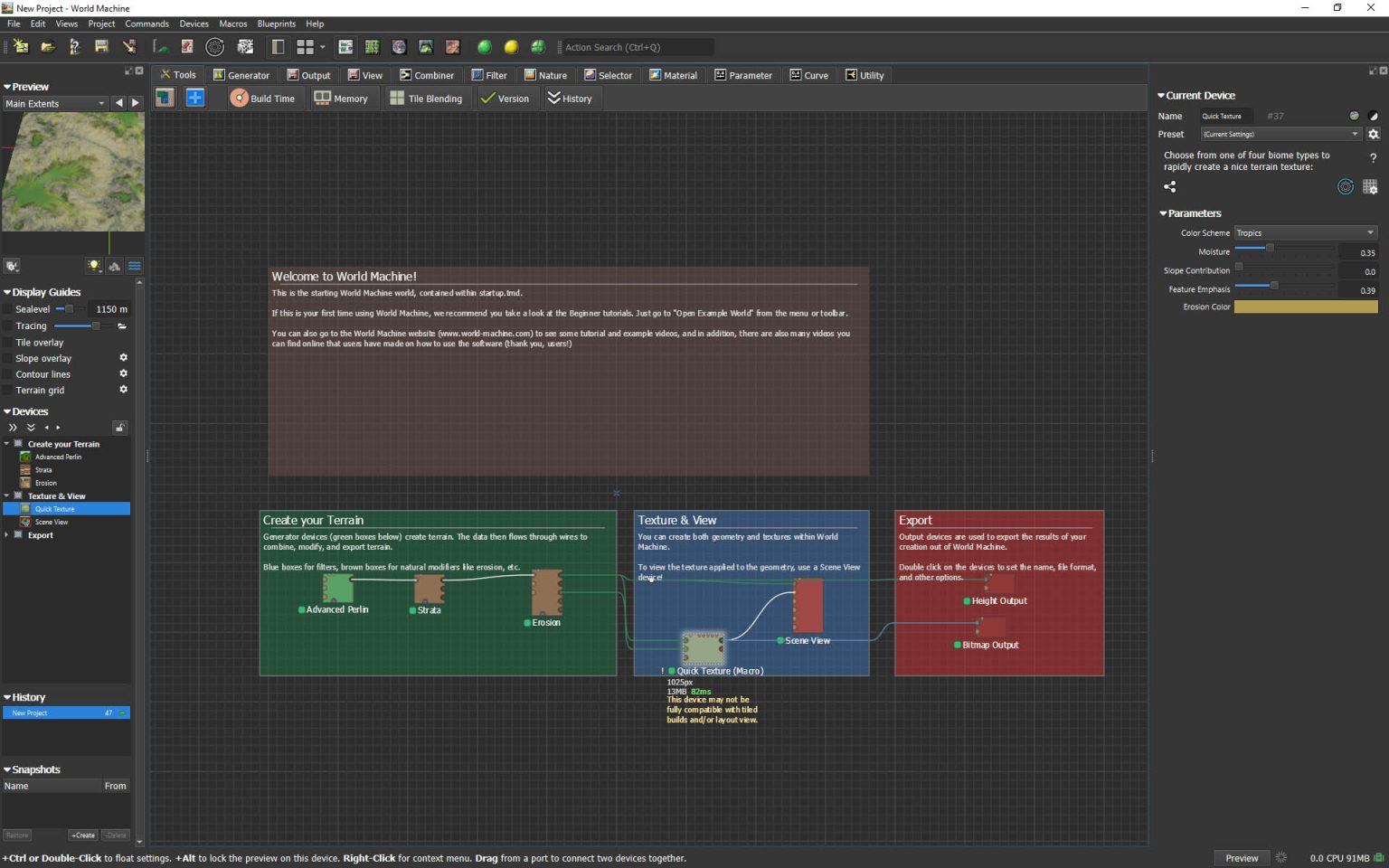Click the Preview button in status bar
This screenshot has width=1389, height=868.
pos(1241,858)
